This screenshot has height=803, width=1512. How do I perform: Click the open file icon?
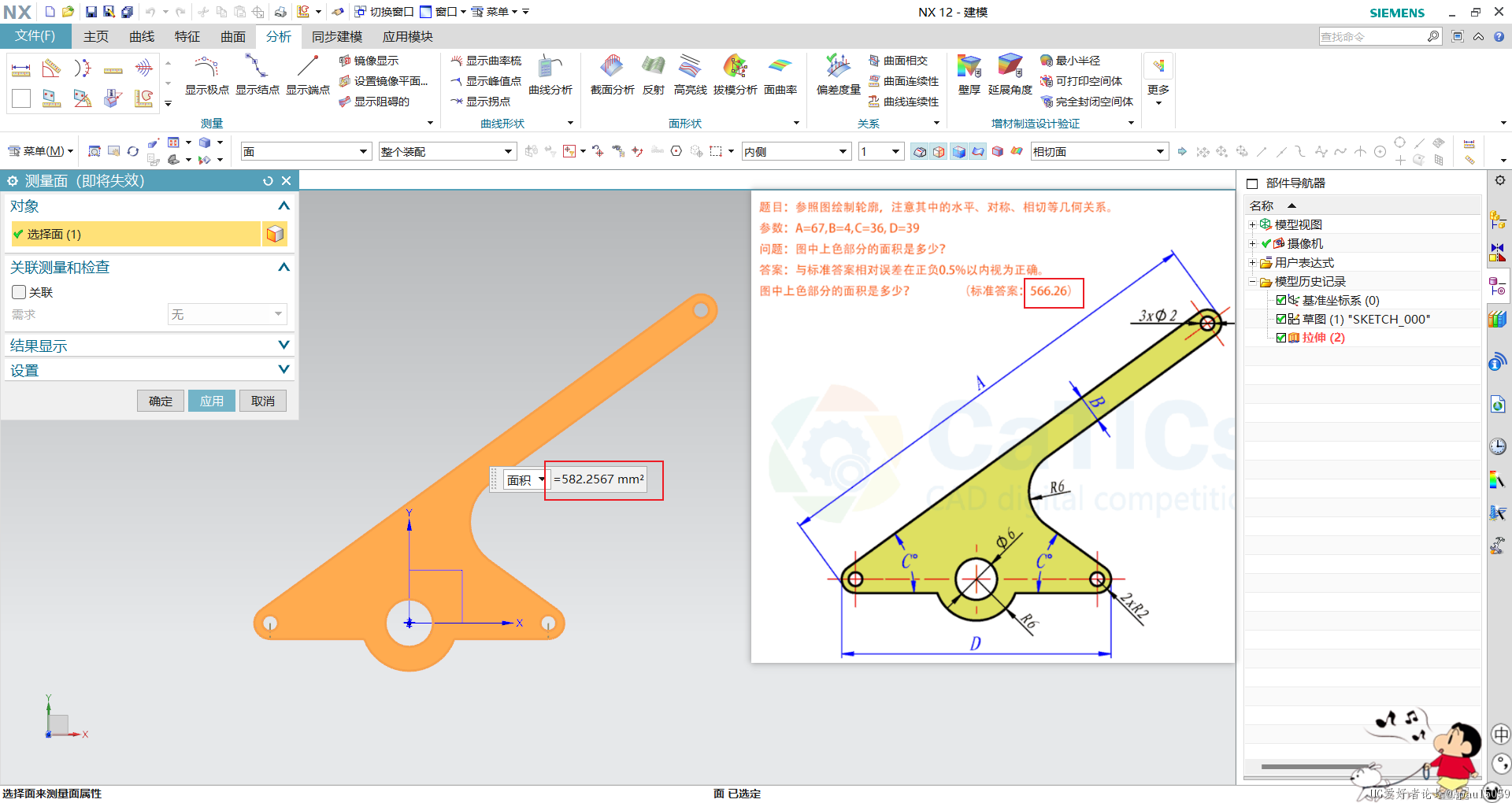click(x=69, y=12)
